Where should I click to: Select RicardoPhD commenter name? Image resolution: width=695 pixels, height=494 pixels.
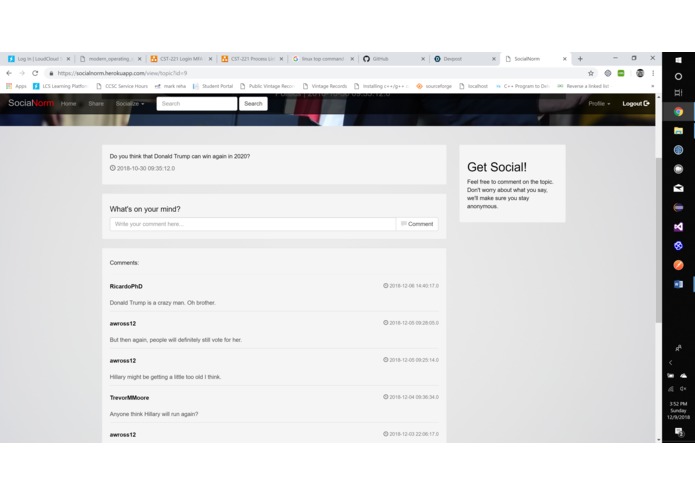click(x=126, y=286)
